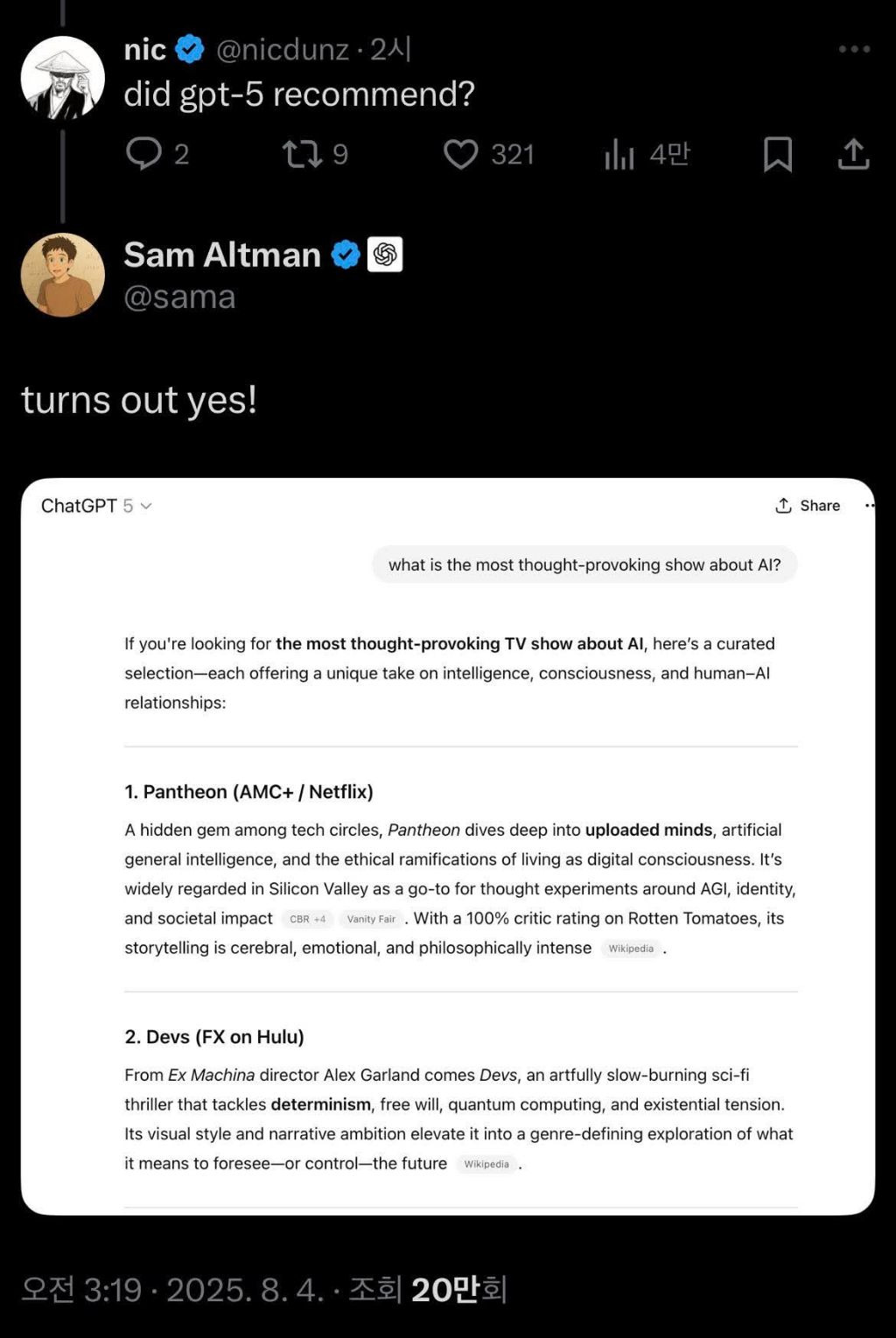Retweet nic's post with the repost icon
Viewport: 896px width, 1338px height.
(302, 154)
